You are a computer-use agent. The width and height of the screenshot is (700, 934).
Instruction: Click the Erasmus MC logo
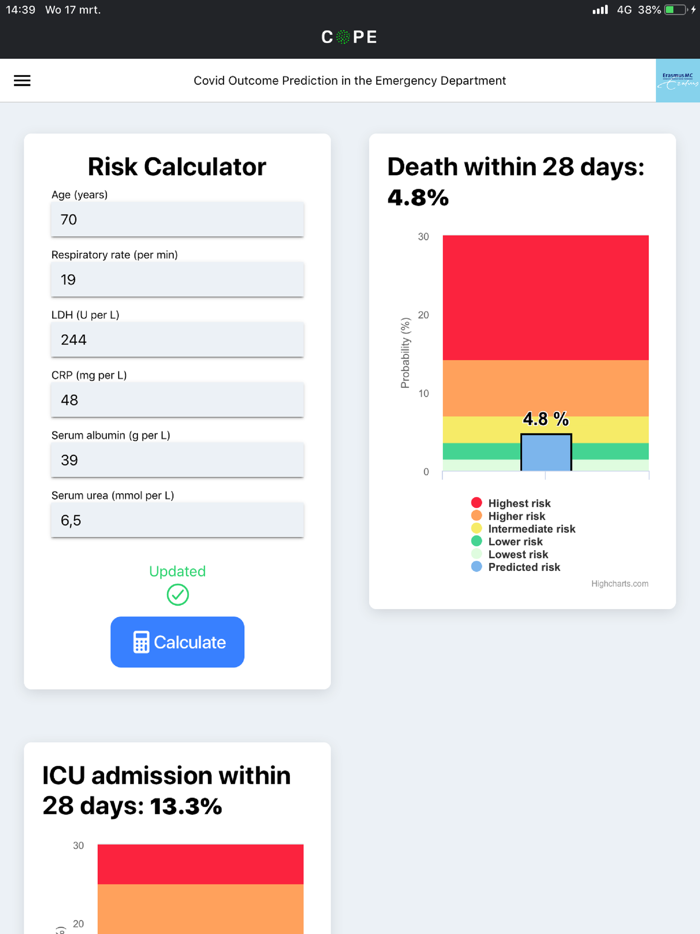[678, 80]
